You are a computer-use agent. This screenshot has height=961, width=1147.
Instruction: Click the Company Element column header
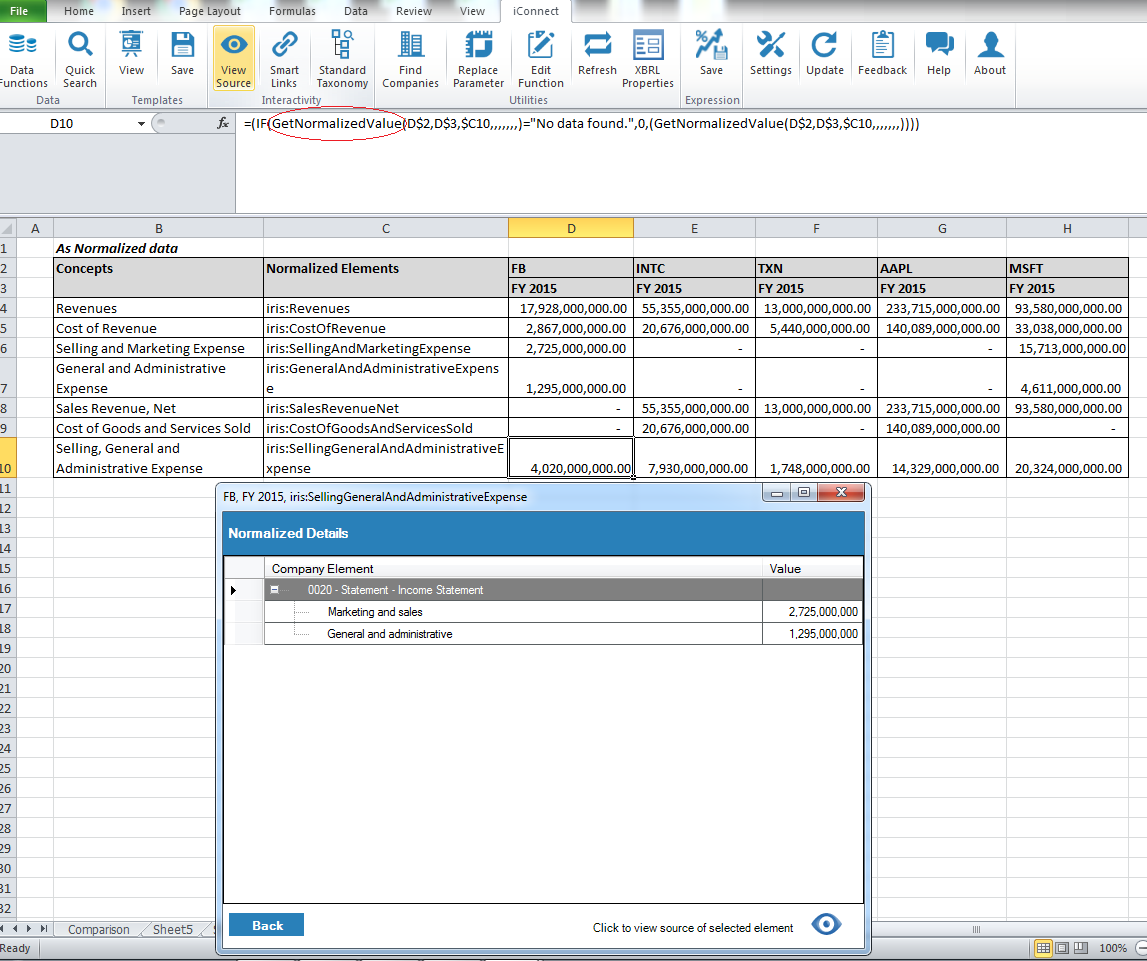pyautogui.click(x=514, y=568)
